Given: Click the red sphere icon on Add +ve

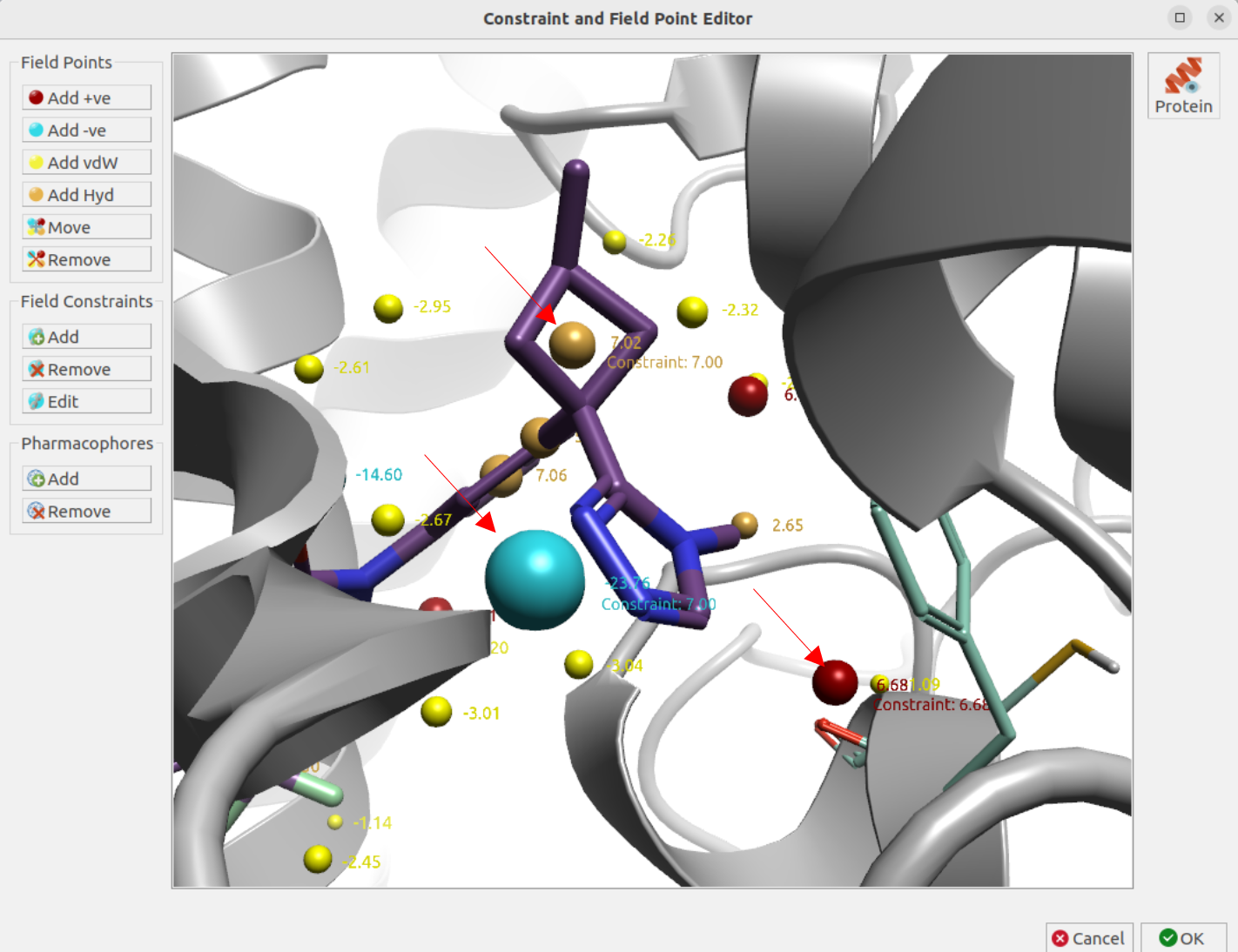Looking at the screenshot, I should [x=36, y=97].
